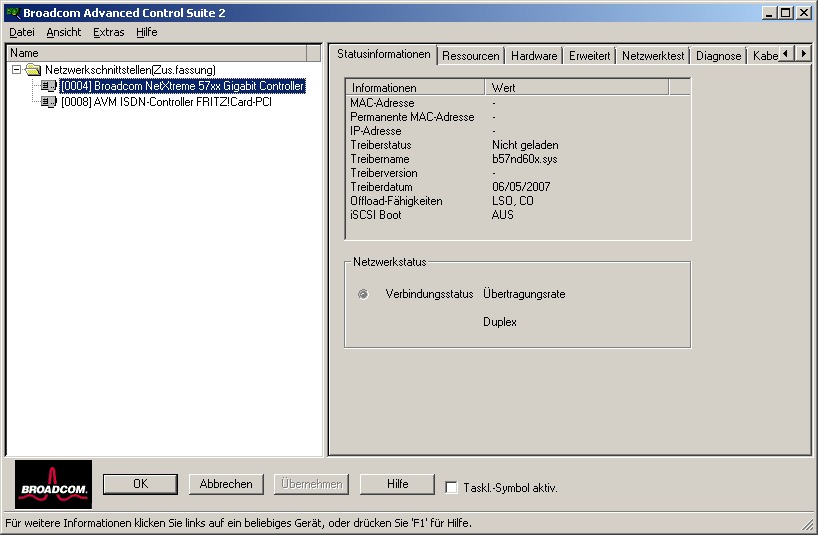Click the iSCSI Boot row label
The width and height of the screenshot is (818, 535).
pos(376,215)
